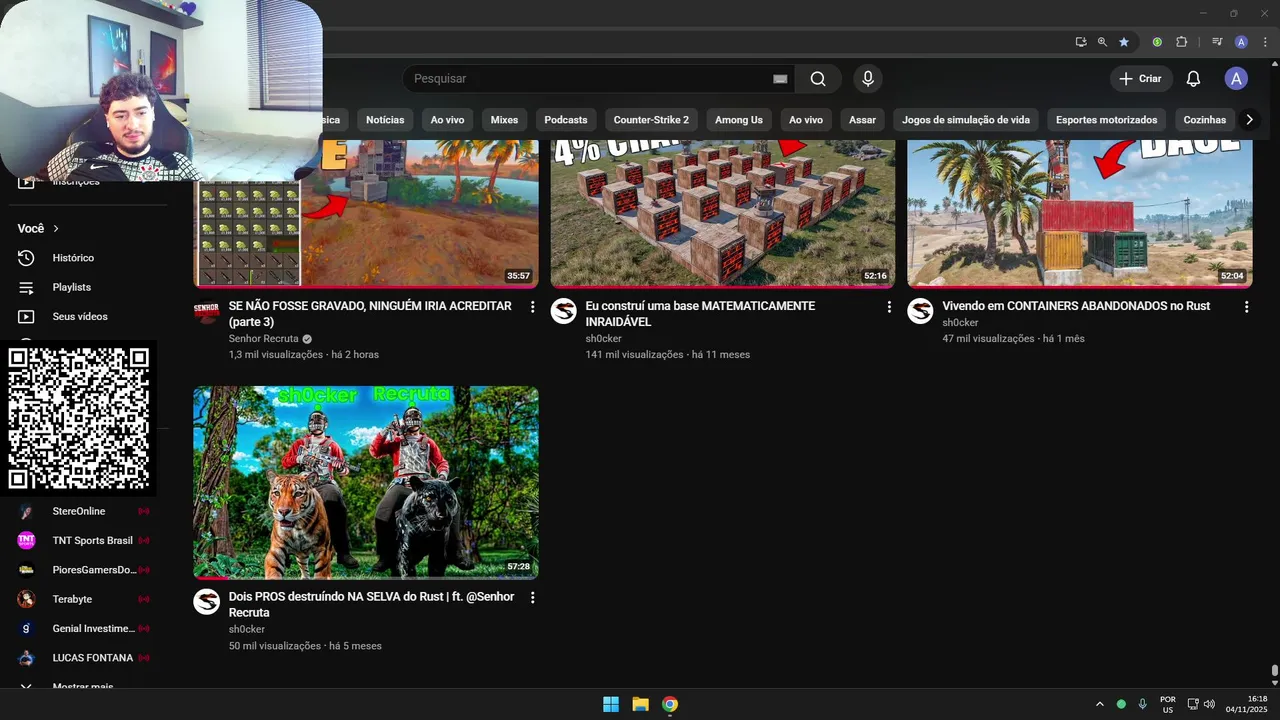This screenshot has width=1280, height=720.
Task: Open options for Dois PROS destruíndo video
Action: click(532, 597)
